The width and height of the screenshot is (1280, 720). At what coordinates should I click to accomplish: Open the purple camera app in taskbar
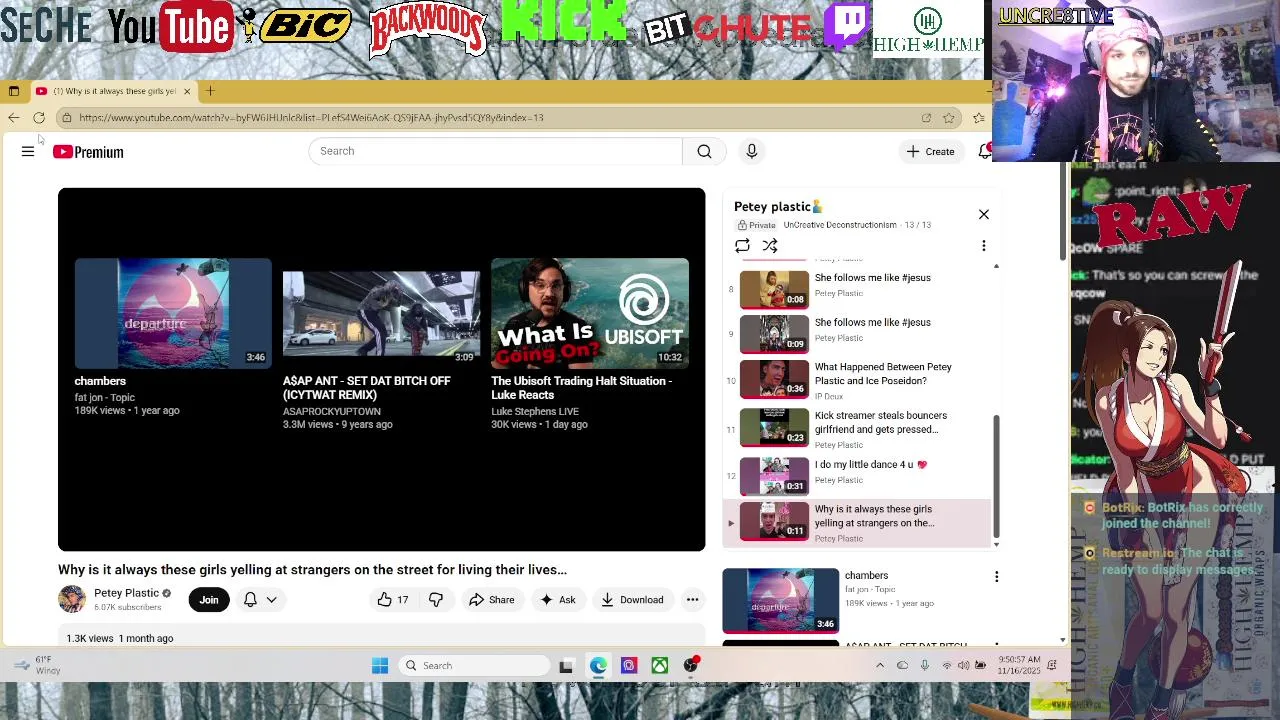(629, 666)
